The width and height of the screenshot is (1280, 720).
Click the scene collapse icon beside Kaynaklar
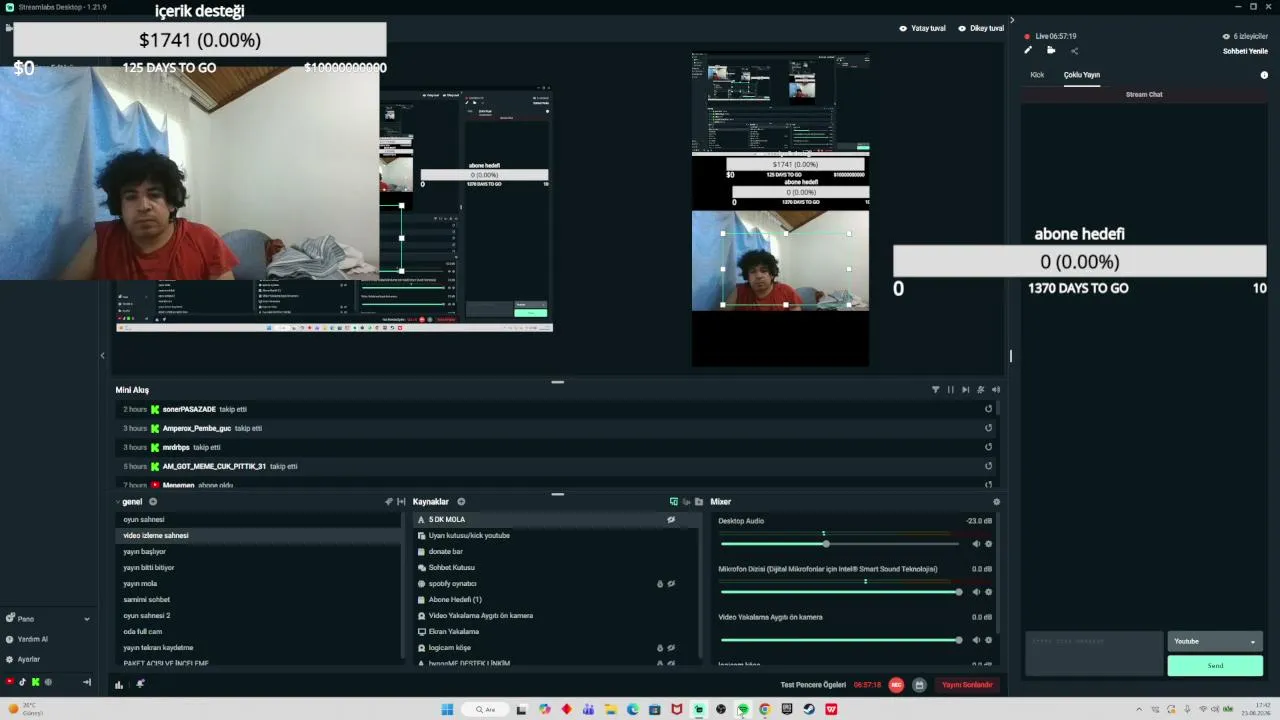(401, 502)
